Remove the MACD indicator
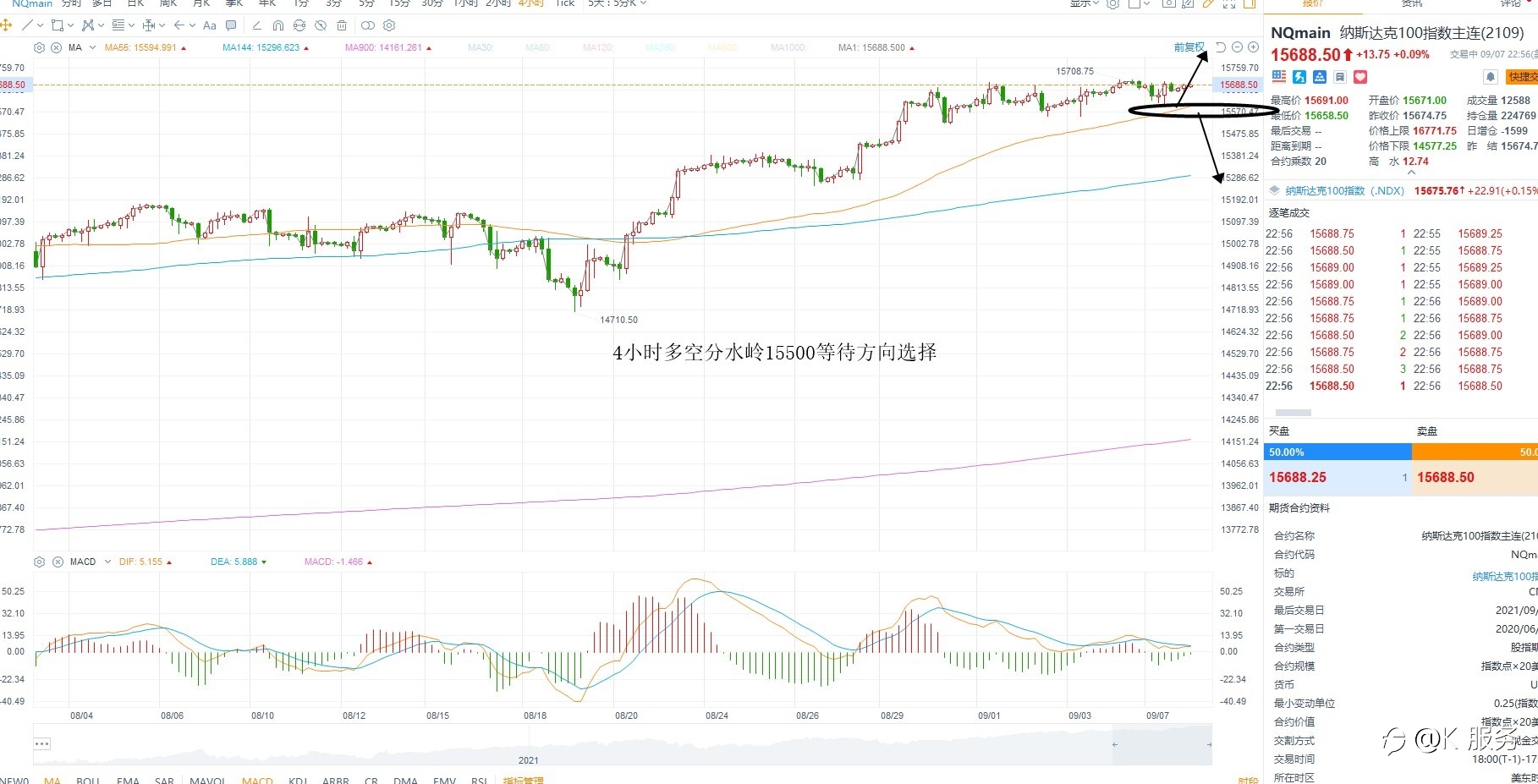 point(58,562)
